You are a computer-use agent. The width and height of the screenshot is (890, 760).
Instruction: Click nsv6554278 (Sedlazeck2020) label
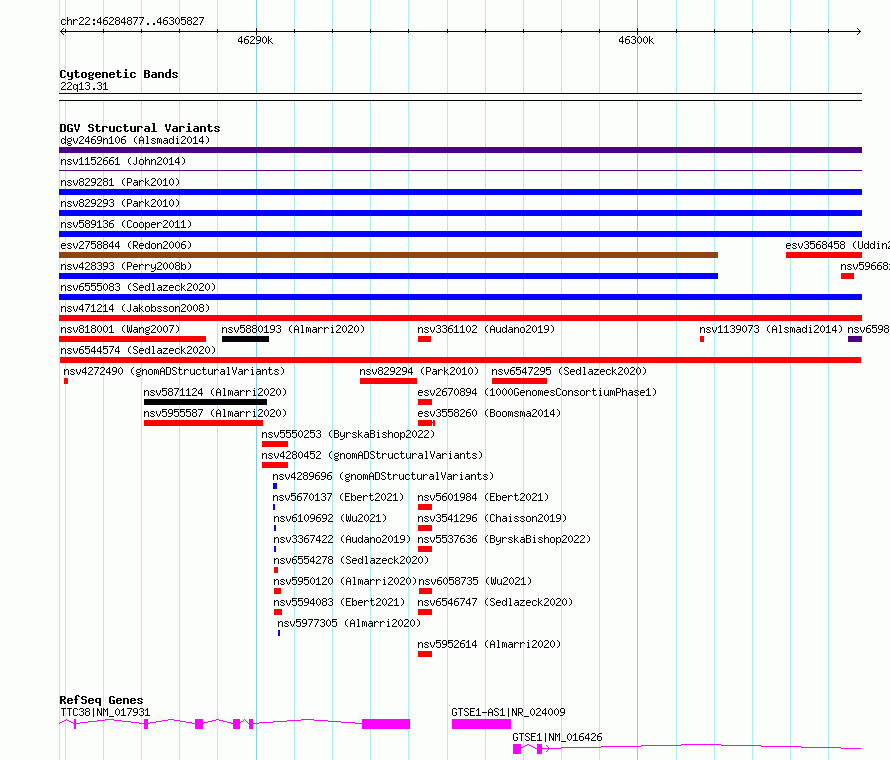(x=351, y=560)
